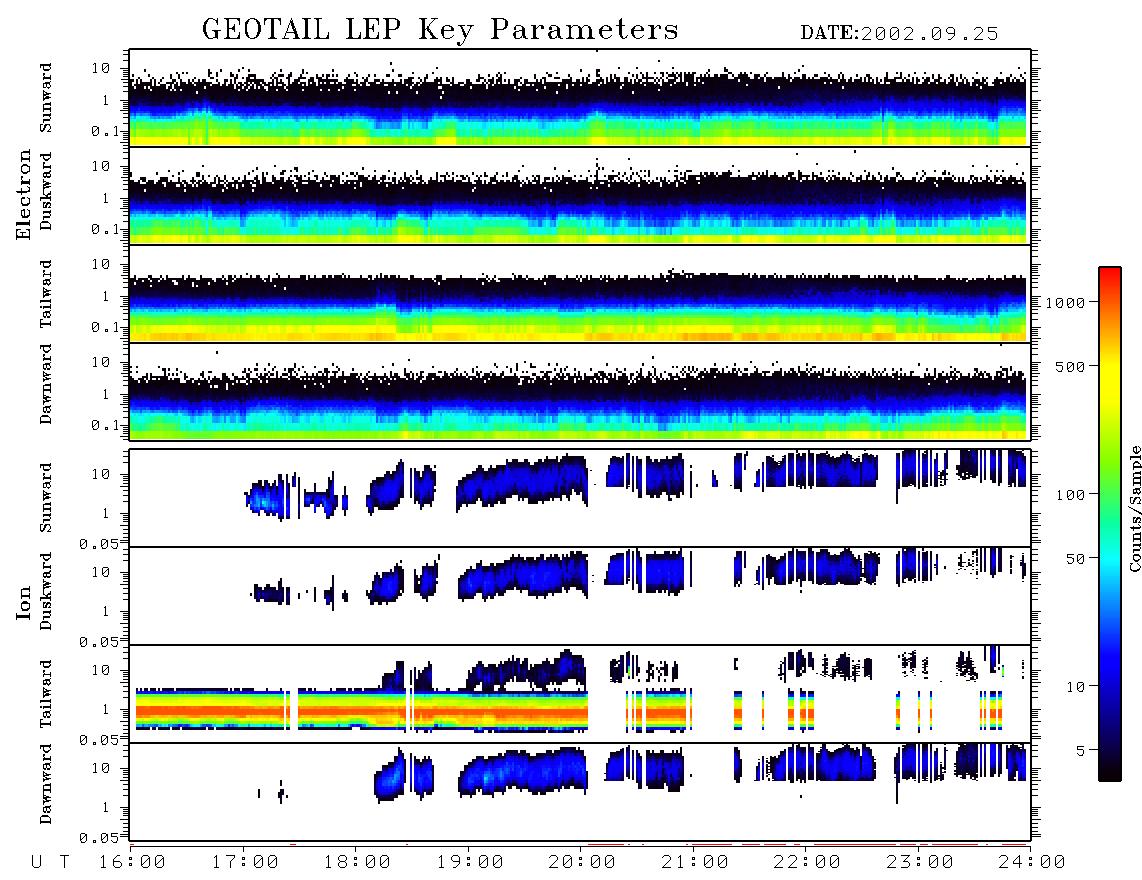Click the Electron Sunward spectrogram panel
This screenshot has width=1142, height=880.
580,98
